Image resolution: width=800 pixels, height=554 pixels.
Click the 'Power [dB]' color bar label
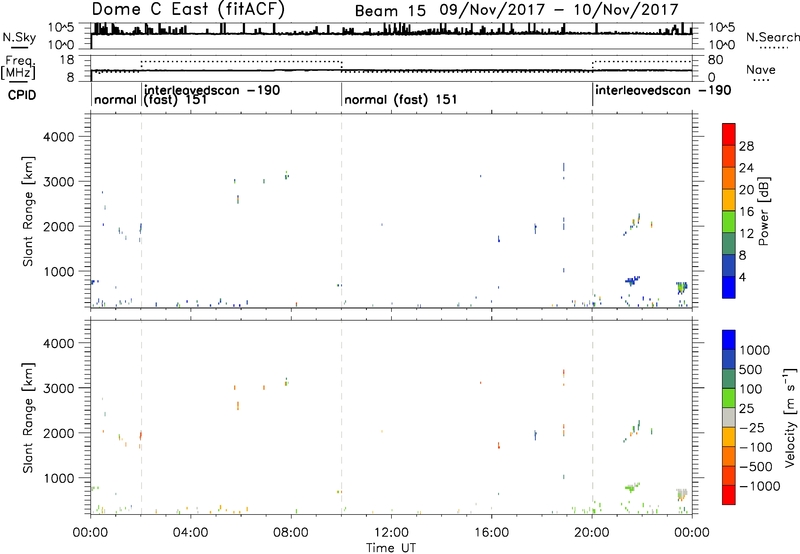[x=763, y=211]
